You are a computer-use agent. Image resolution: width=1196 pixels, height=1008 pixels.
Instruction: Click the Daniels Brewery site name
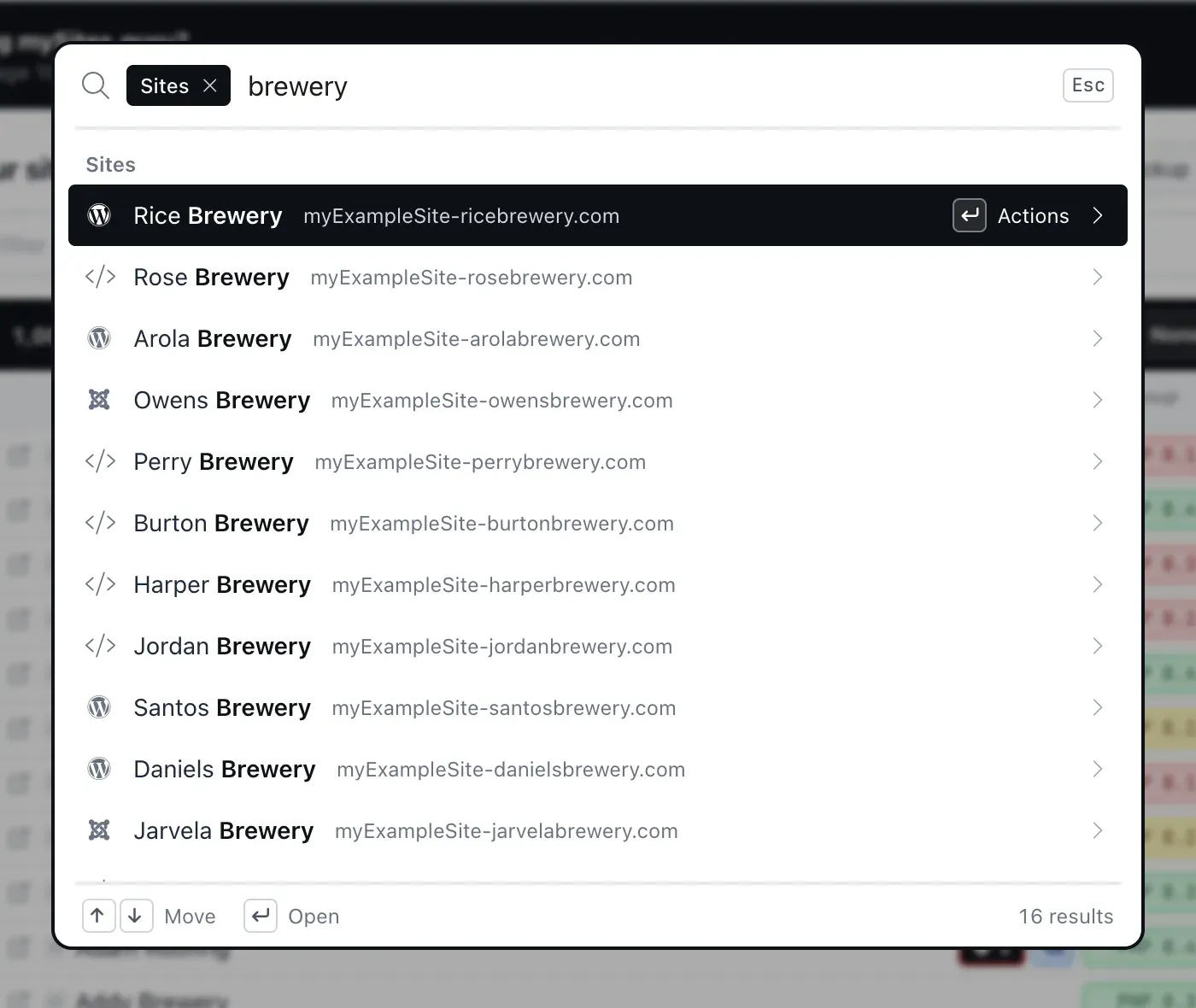(225, 769)
